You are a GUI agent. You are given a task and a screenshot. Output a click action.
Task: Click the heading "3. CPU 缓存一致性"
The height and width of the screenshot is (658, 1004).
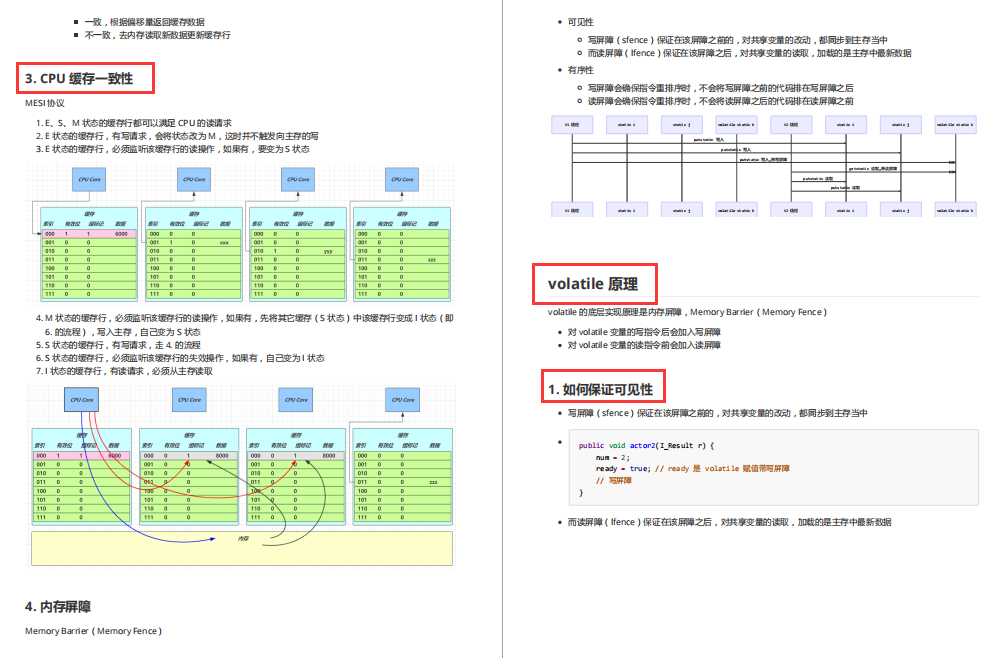(79, 79)
